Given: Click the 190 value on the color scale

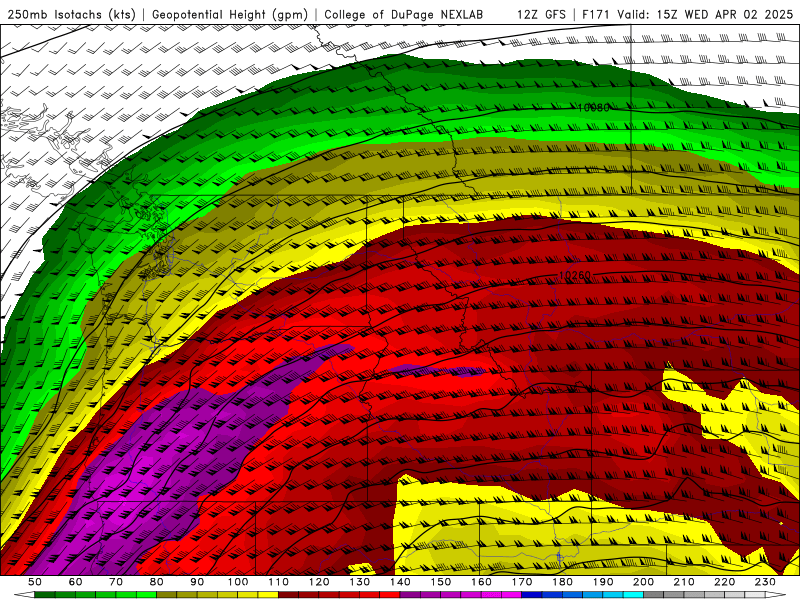Looking at the screenshot, I should pos(603,582).
